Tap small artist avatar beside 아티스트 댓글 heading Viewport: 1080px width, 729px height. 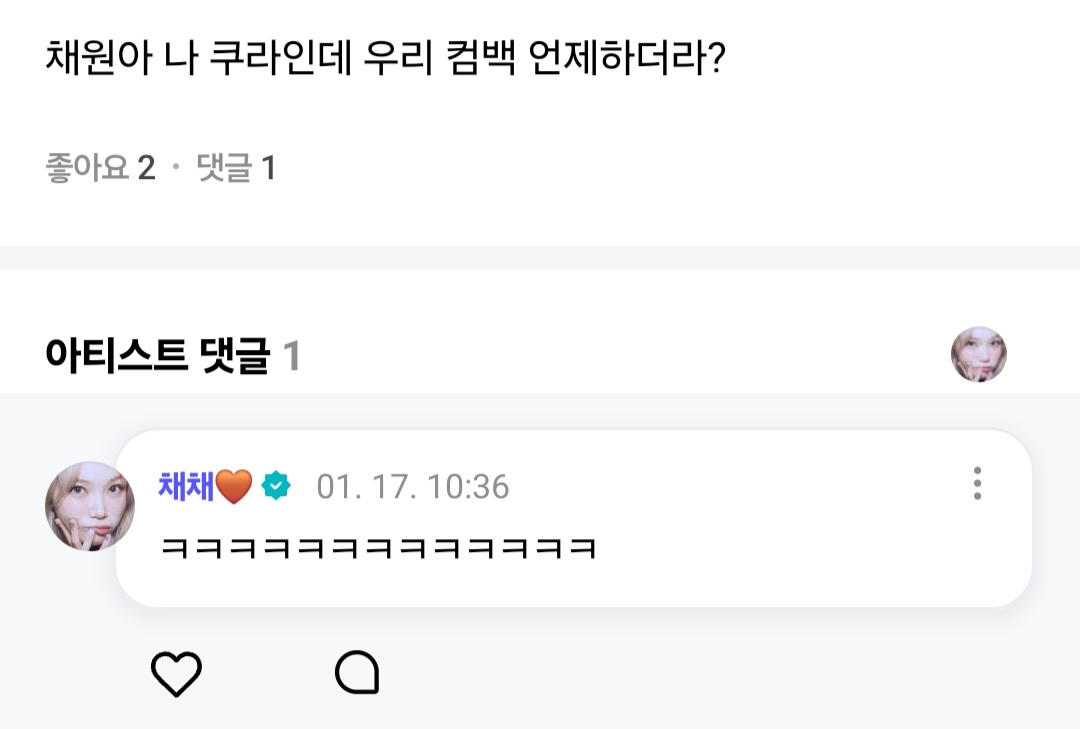(978, 354)
